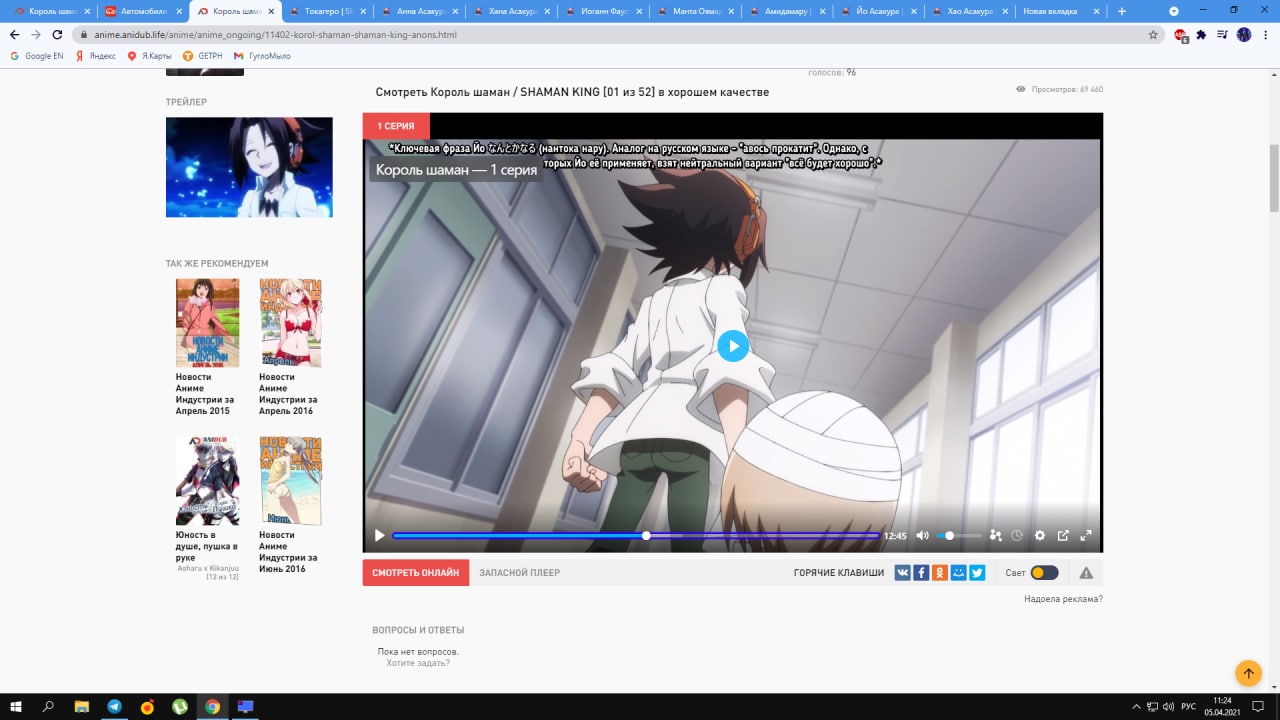Select the СМОТРЕТЬ ОНЛАЙН tab
This screenshot has width=1280, height=720.
(x=416, y=573)
